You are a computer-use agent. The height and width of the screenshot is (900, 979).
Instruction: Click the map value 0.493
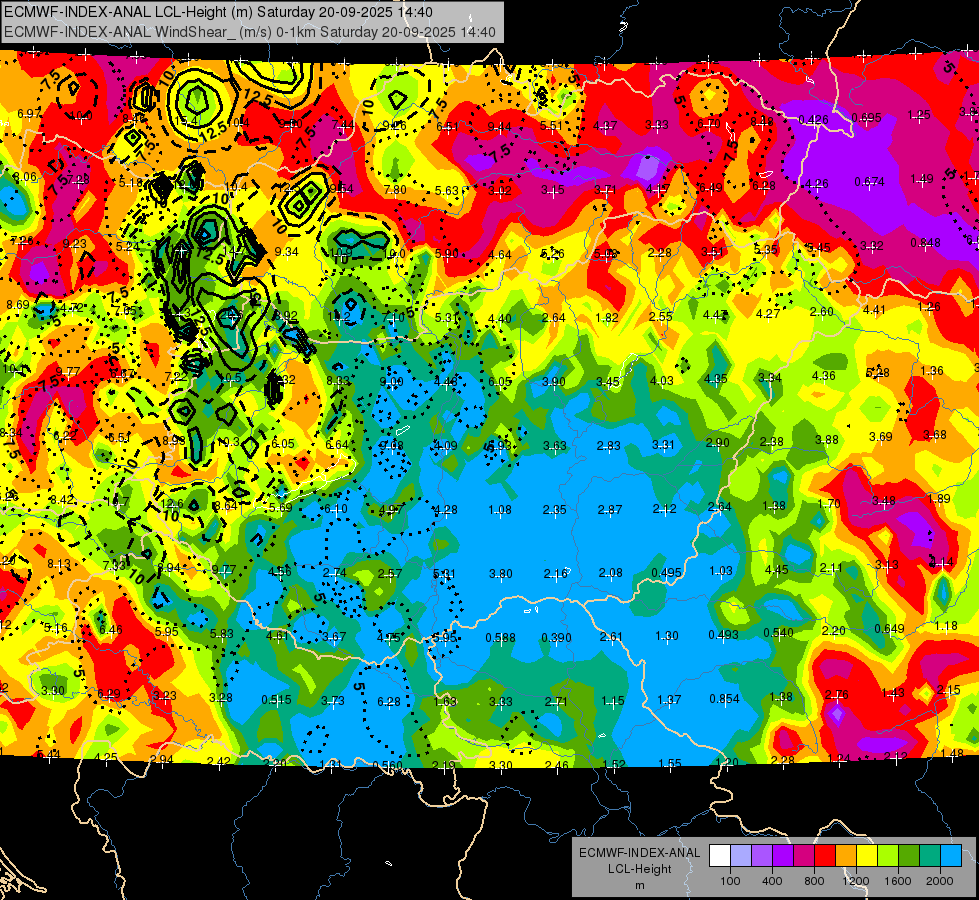(x=723, y=635)
